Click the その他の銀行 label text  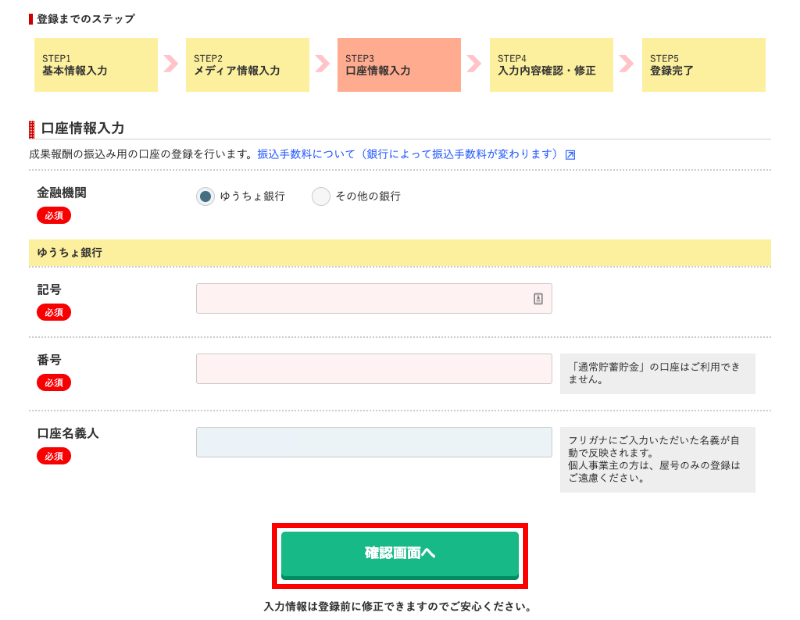[x=368, y=196]
